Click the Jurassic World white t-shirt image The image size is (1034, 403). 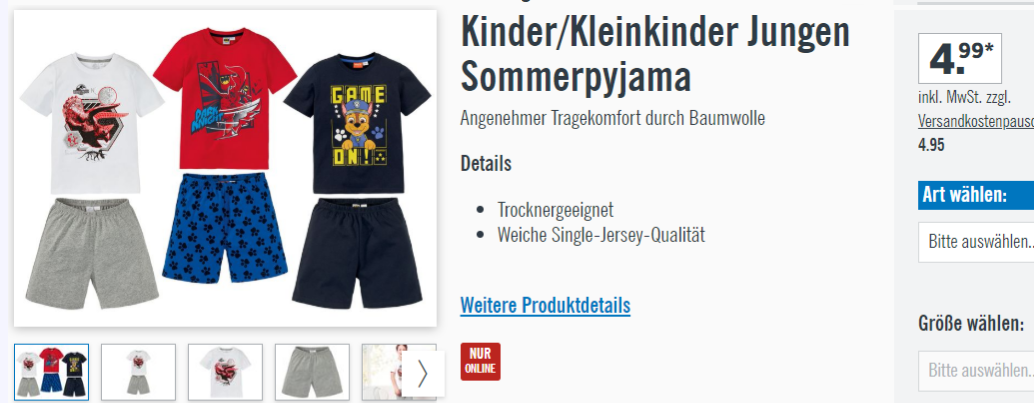(92, 123)
